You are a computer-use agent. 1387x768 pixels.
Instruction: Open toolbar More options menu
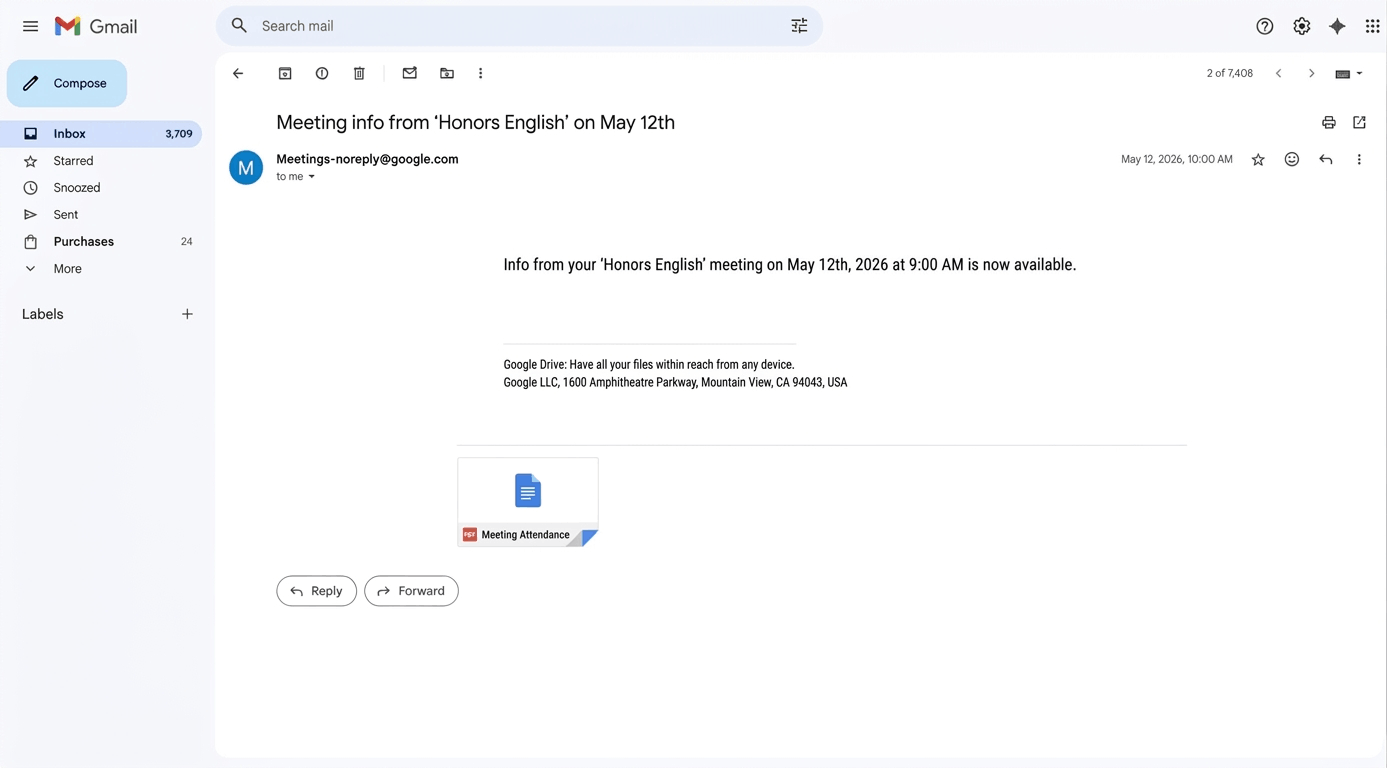481,73
